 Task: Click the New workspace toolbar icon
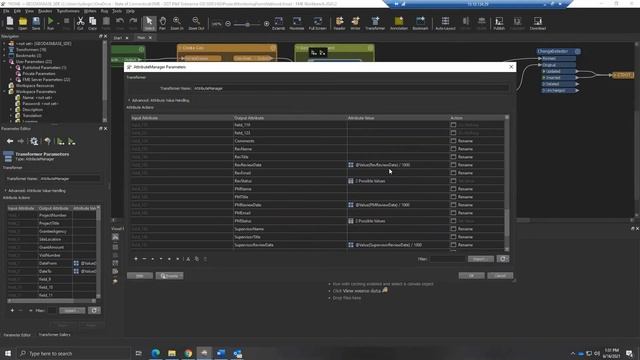(9, 23)
